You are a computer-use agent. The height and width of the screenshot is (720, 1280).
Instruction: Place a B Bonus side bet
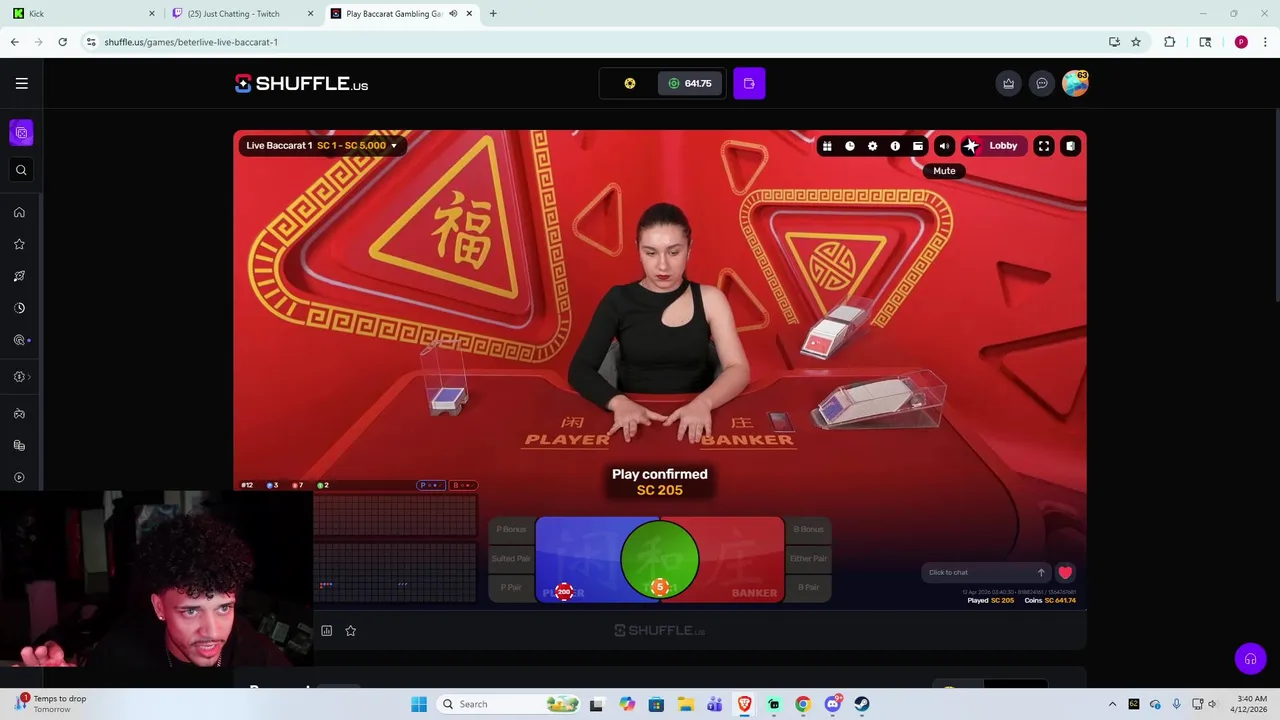tap(808, 530)
